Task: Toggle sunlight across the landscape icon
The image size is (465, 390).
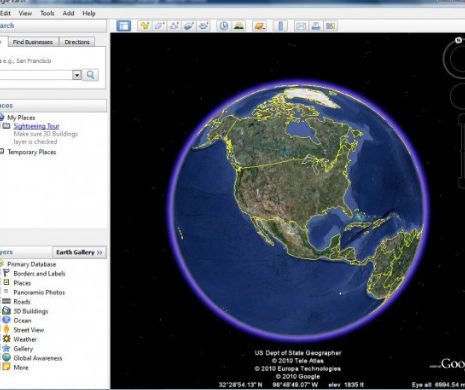Action: pos(238,26)
